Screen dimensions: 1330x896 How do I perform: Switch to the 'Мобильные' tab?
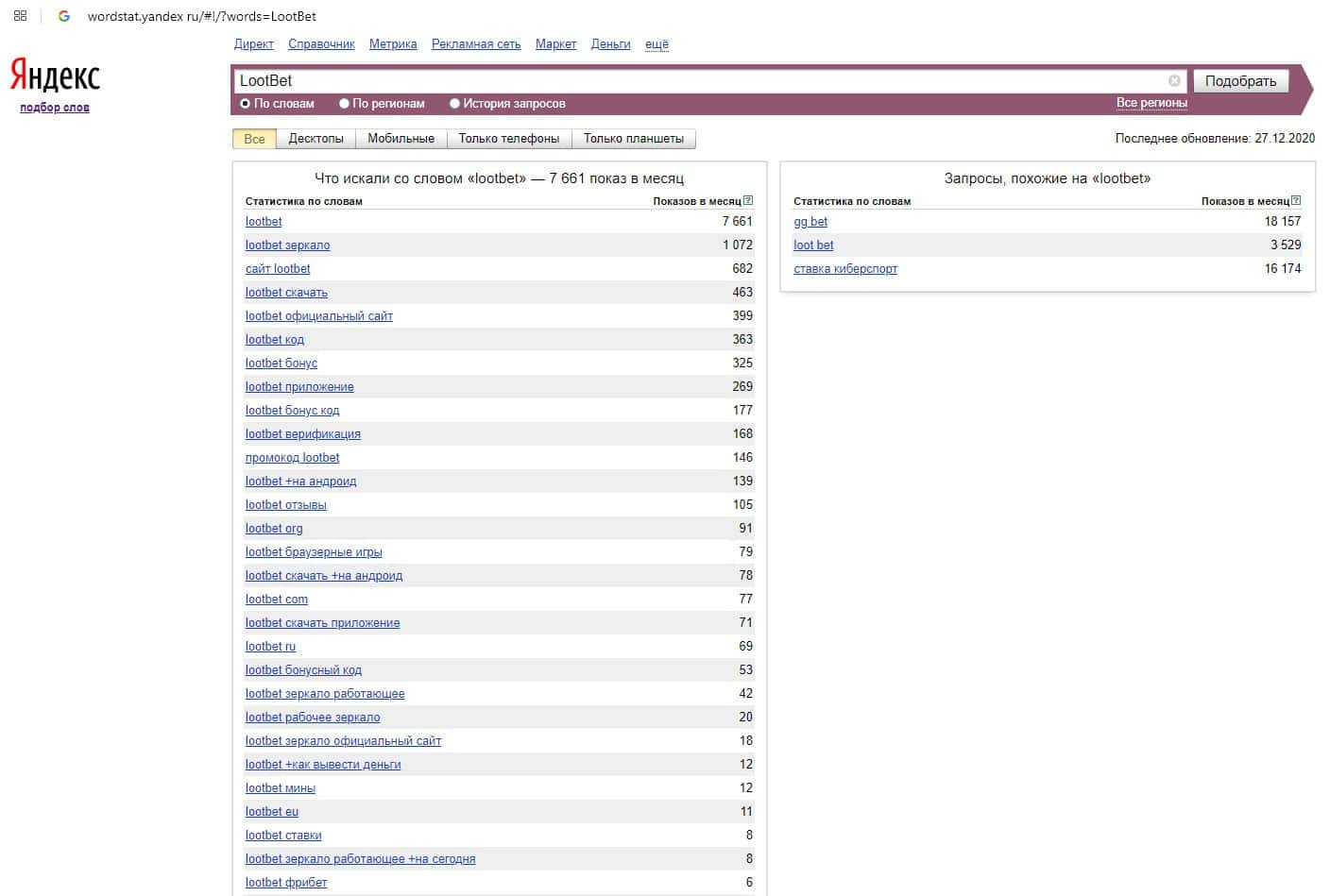point(401,139)
